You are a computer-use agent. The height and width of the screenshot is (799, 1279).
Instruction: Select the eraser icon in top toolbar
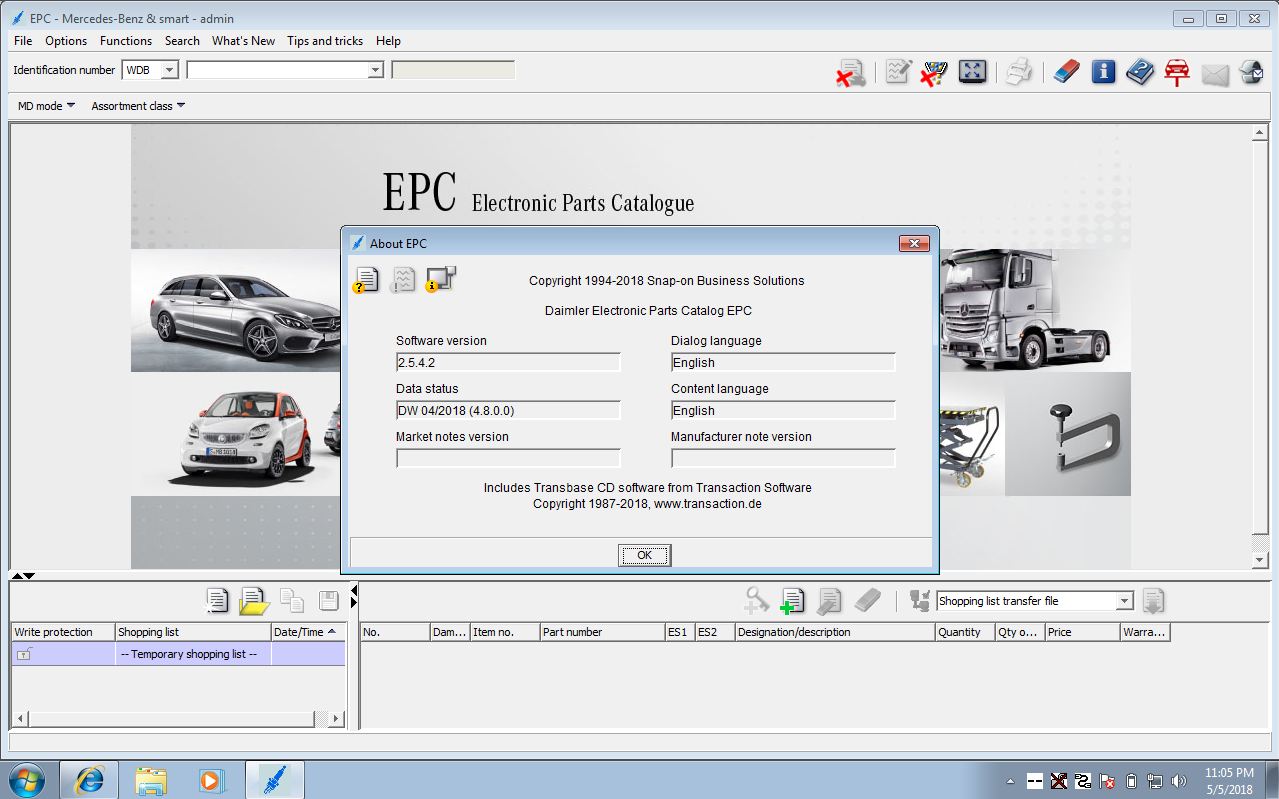(1067, 72)
